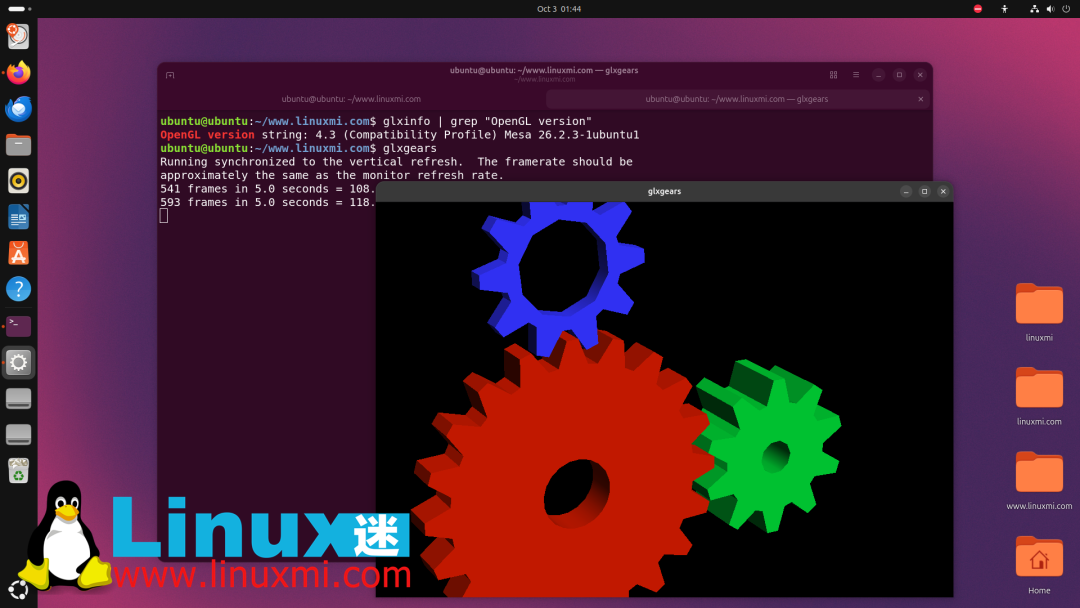
Task: Click the '541 frames in 5.0 seconds' line
Action: 267,189
